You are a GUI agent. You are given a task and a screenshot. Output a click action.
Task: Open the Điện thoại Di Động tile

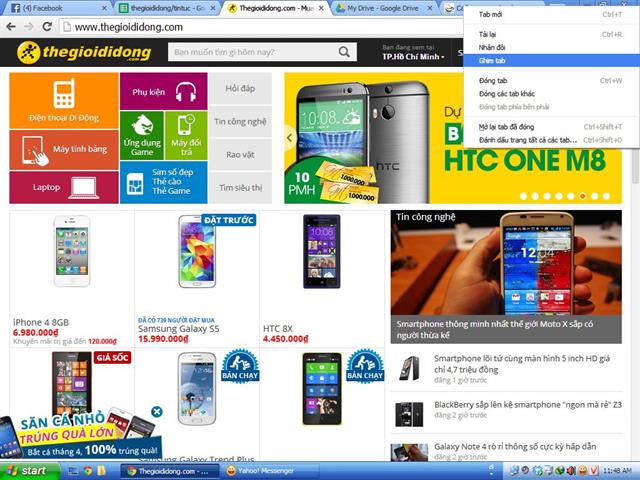tap(64, 101)
